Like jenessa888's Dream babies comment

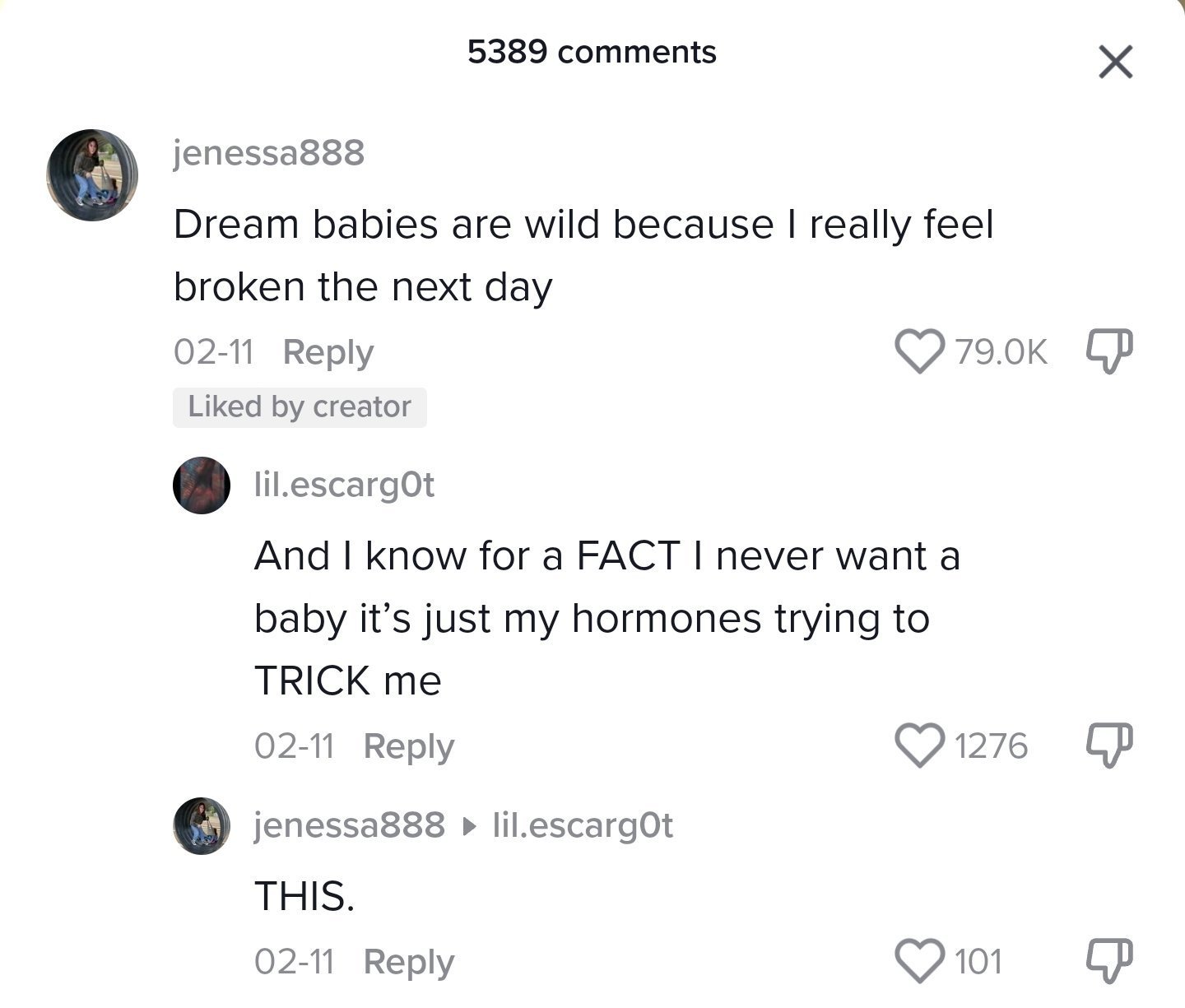(x=919, y=351)
